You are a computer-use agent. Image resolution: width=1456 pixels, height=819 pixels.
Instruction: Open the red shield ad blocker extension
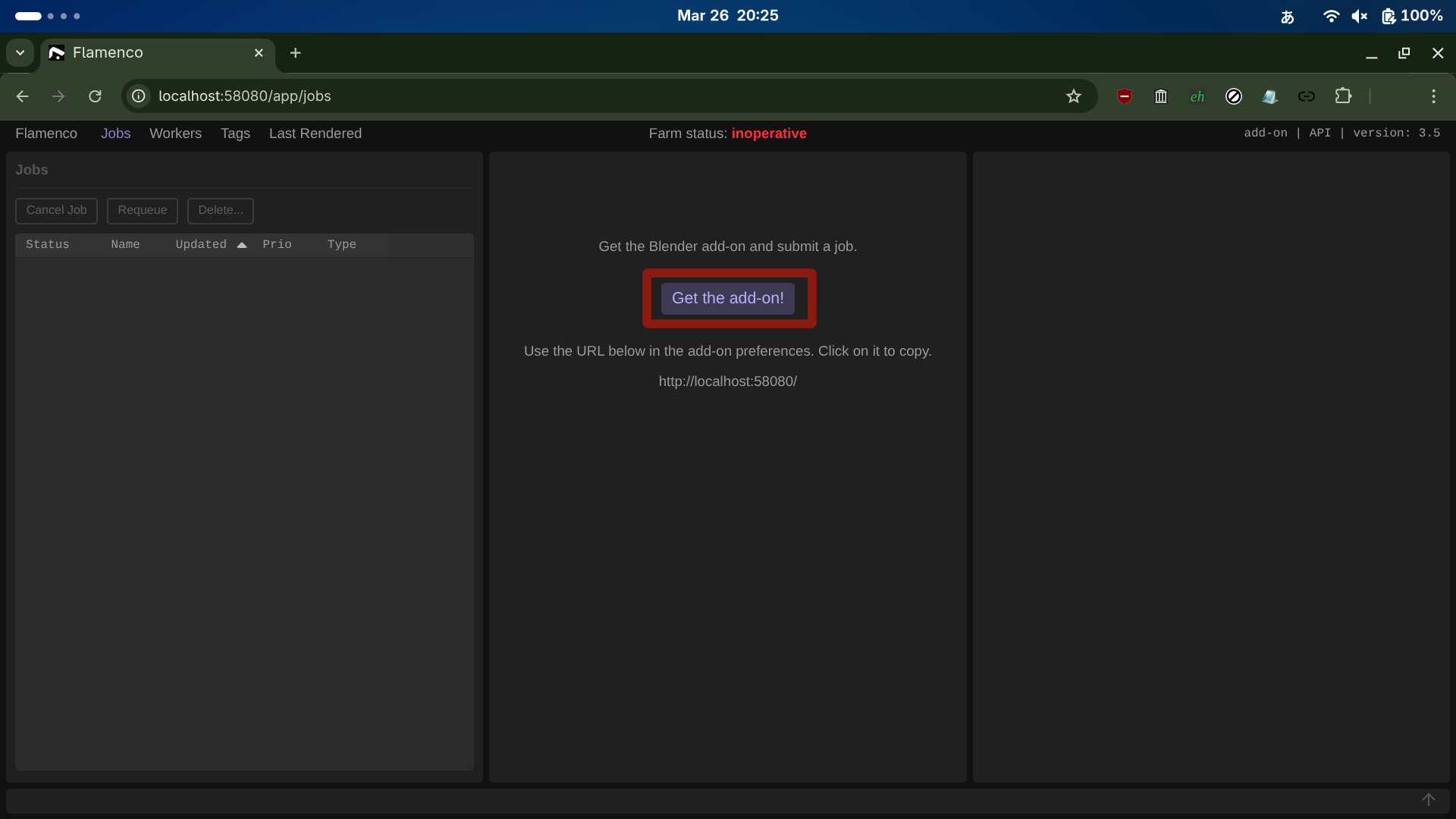[1125, 96]
